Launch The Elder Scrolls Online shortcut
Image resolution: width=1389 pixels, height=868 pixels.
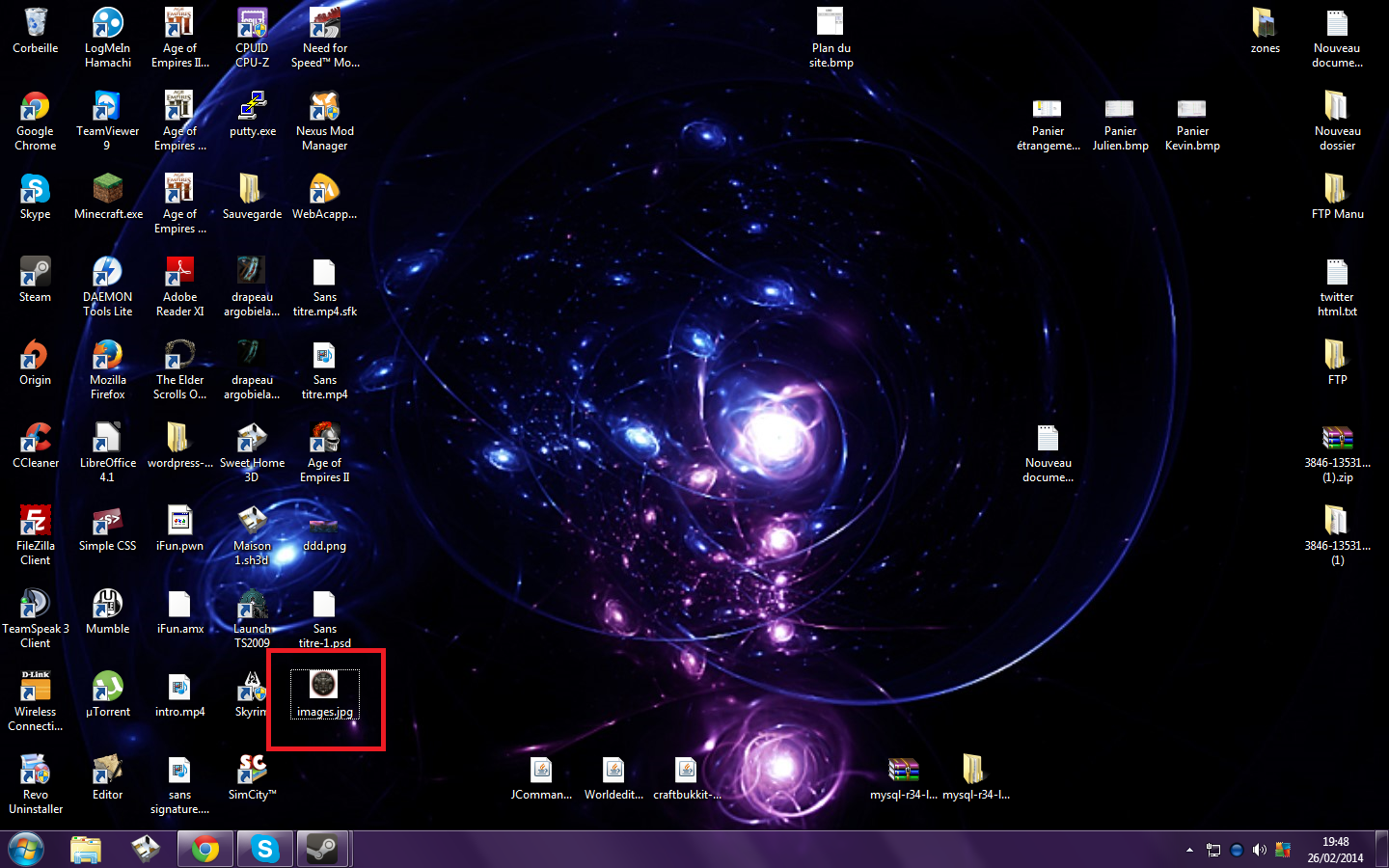[x=180, y=369]
